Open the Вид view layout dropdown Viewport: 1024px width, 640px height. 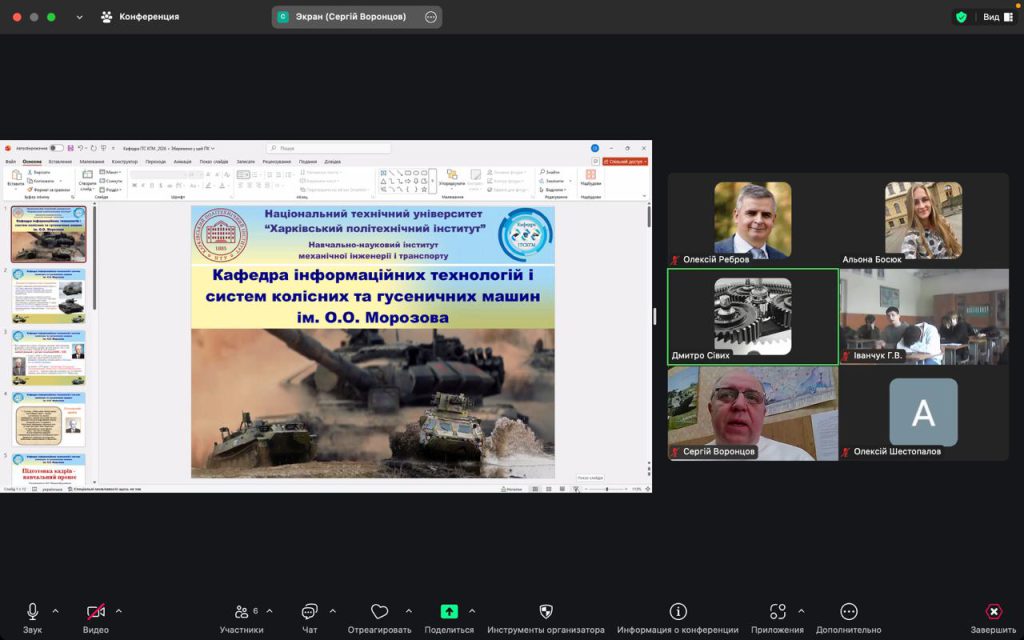[x=996, y=17]
